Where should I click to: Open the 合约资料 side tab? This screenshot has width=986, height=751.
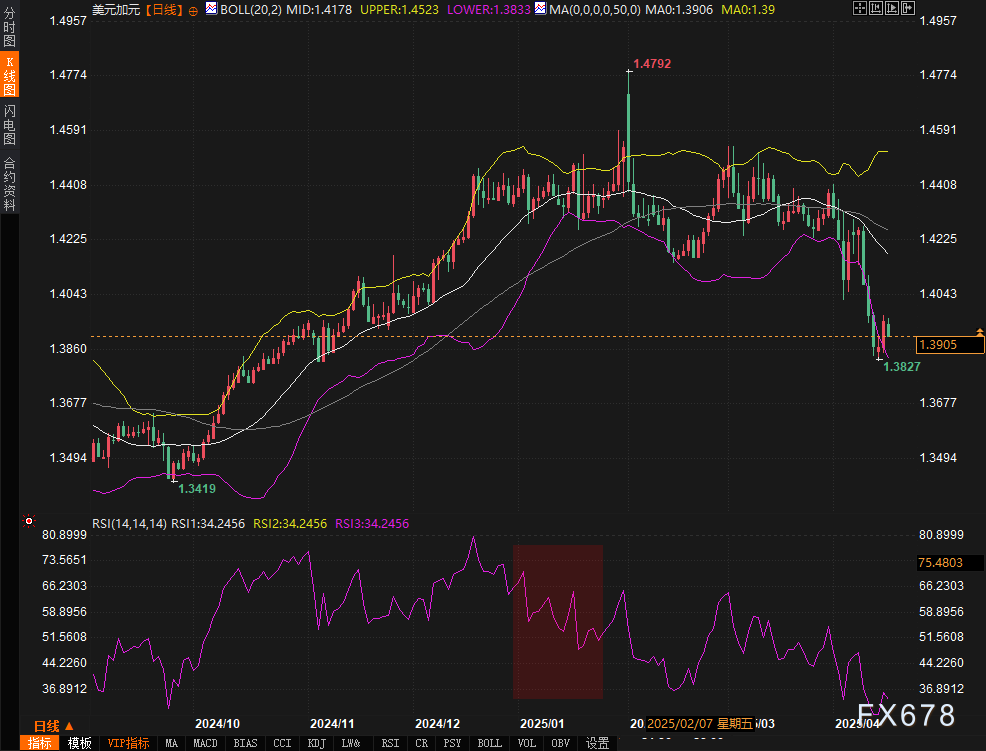click(x=9, y=183)
